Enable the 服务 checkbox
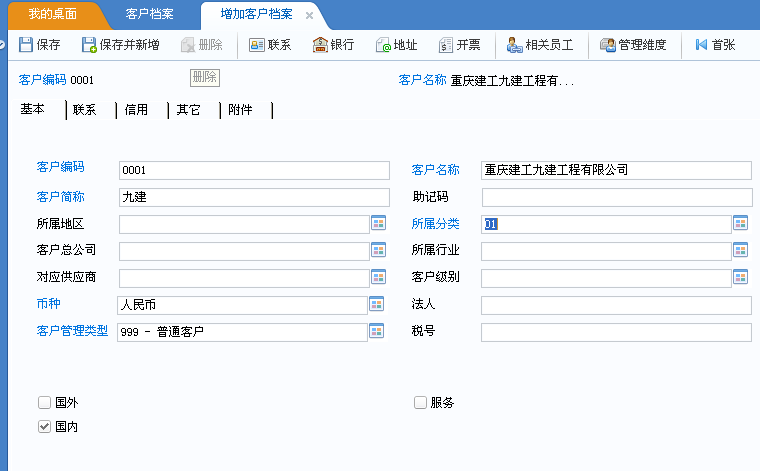This screenshot has width=760, height=471. pyautogui.click(x=420, y=402)
